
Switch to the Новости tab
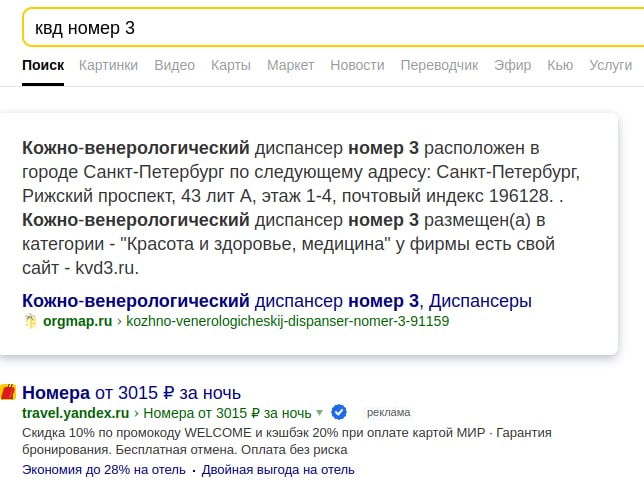tap(357, 65)
